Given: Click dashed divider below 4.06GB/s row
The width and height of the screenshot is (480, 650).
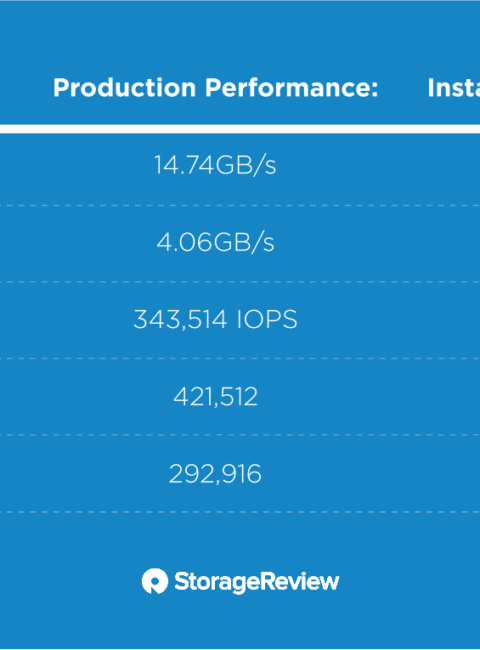Looking at the screenshot, I should pyautogui.click(x=240, y=282).
